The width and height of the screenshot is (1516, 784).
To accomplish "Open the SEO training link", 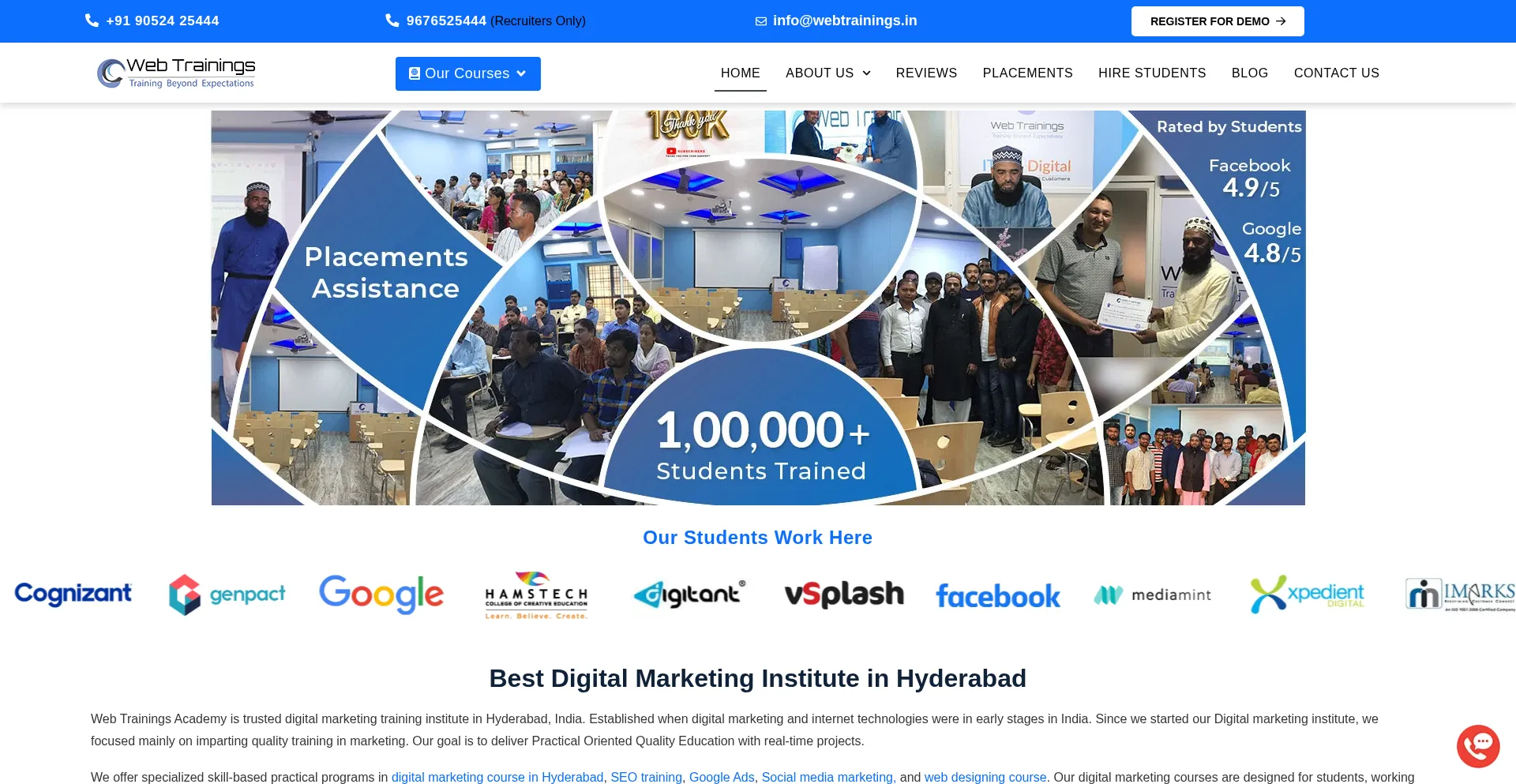I will 646,777.
